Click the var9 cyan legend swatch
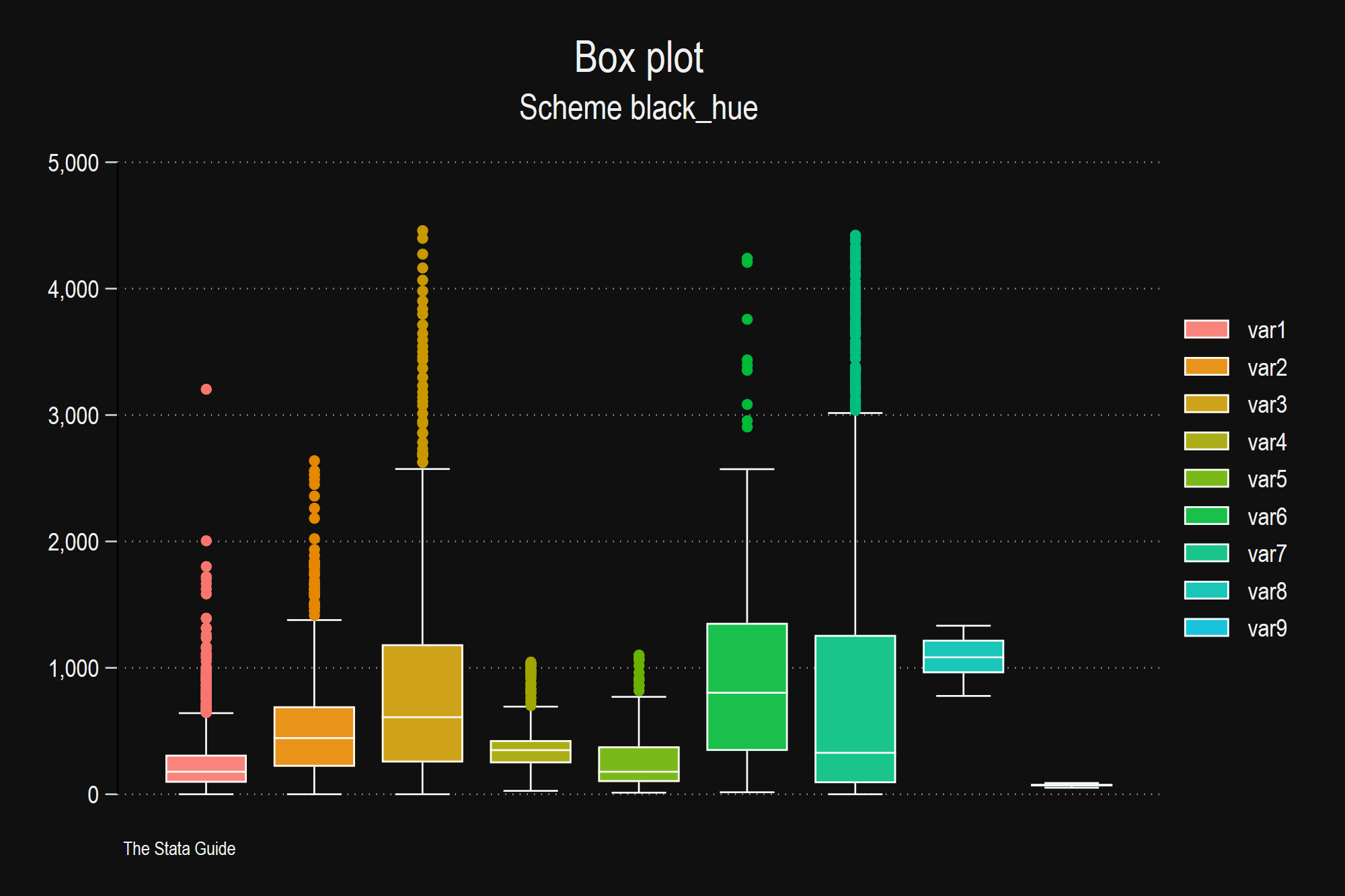The width and height of the screenshot is (1345, 896). [x=1206, y=628]
